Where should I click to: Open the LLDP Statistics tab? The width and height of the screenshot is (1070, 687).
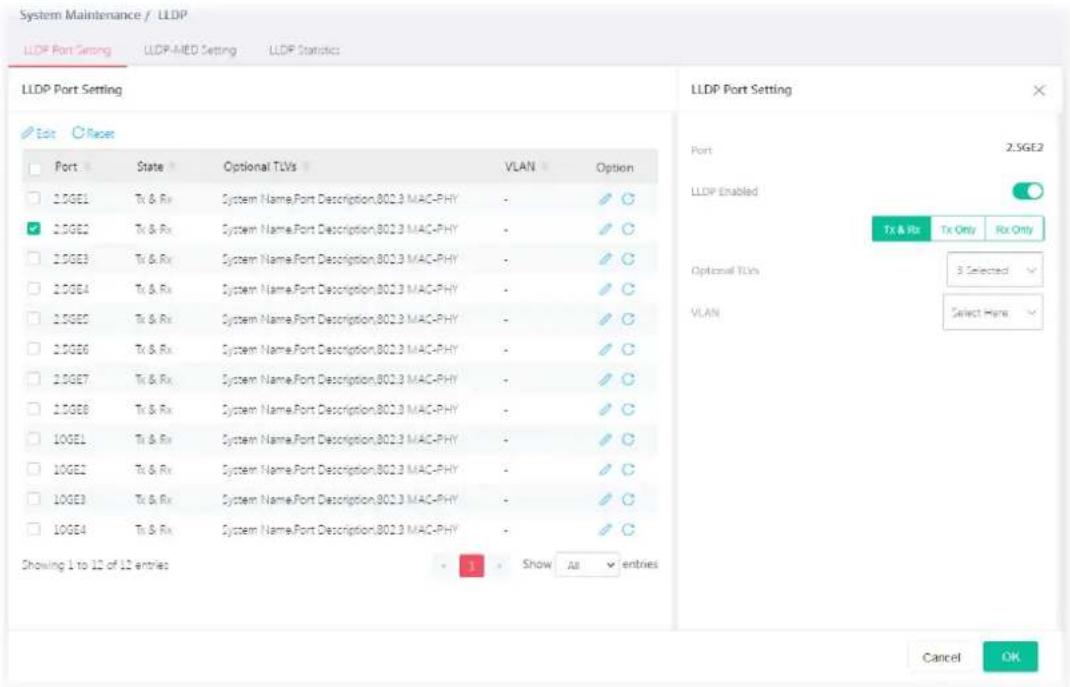click(x=304, y=50)
